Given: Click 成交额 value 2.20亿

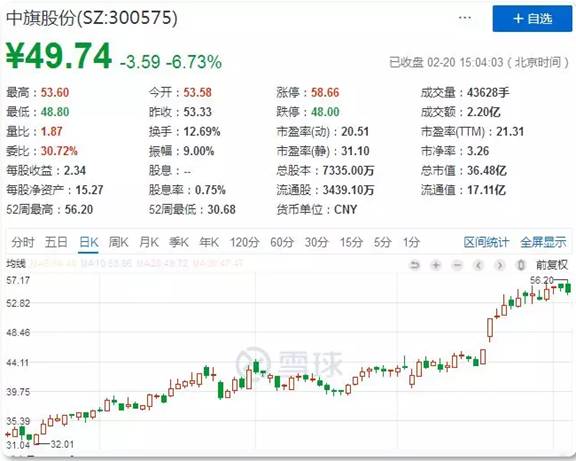Looking at the screenshot, I should coord(483,112).
